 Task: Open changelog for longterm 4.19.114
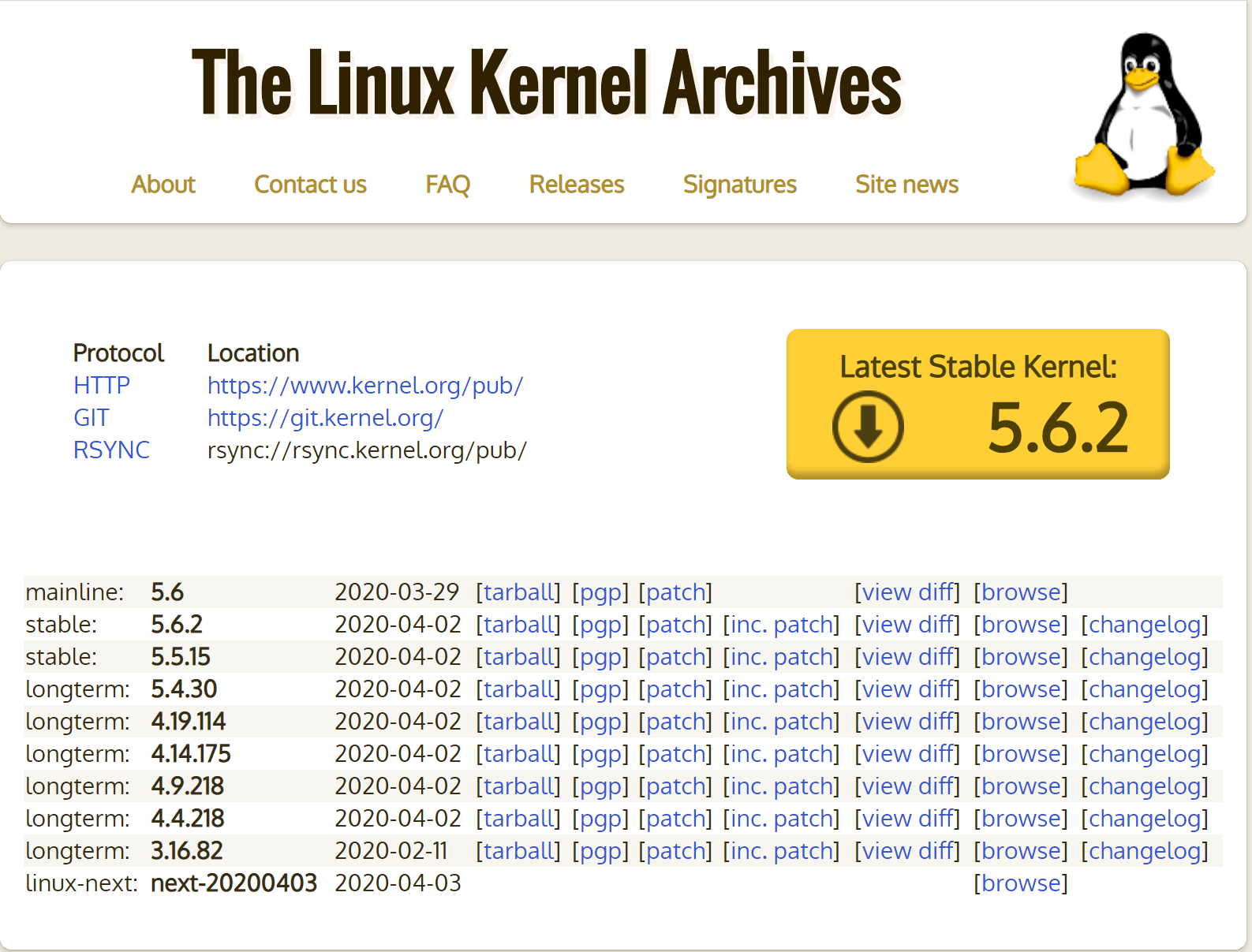click(x=1145, y=722)
